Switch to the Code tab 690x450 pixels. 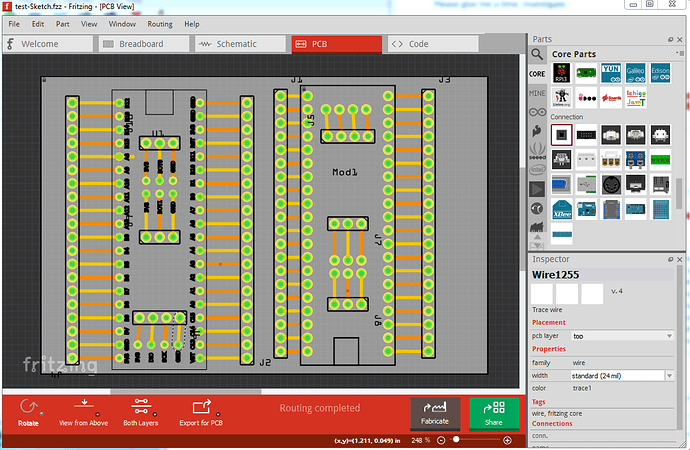click(x=433, y=44)
